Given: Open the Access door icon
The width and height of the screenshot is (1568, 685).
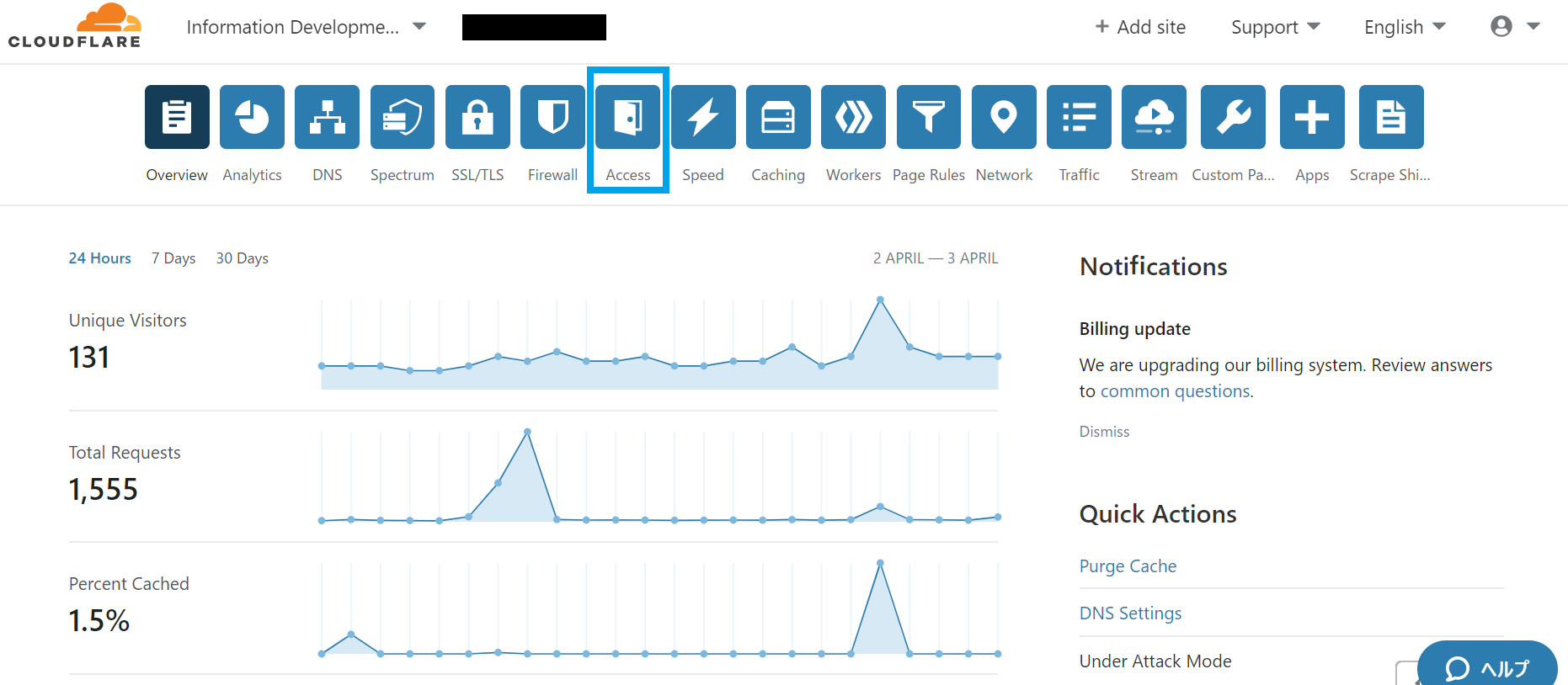Looking at the screenshot, I should tap(628, 117).
